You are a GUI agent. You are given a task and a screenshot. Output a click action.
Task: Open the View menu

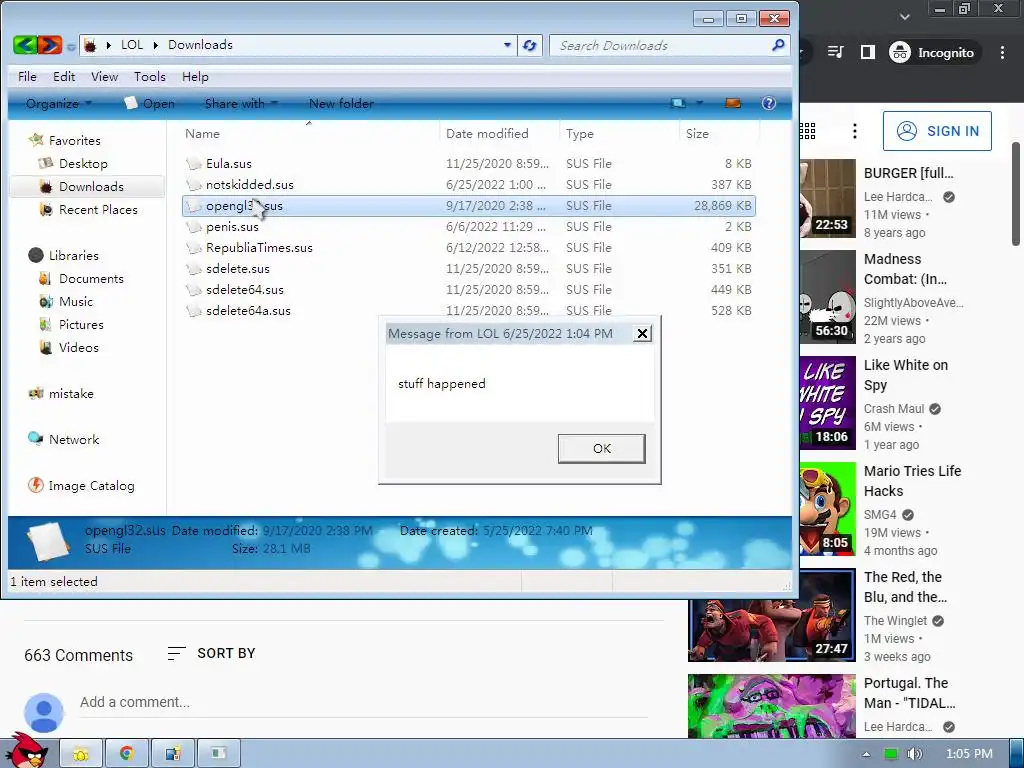(x=104, y=76)
